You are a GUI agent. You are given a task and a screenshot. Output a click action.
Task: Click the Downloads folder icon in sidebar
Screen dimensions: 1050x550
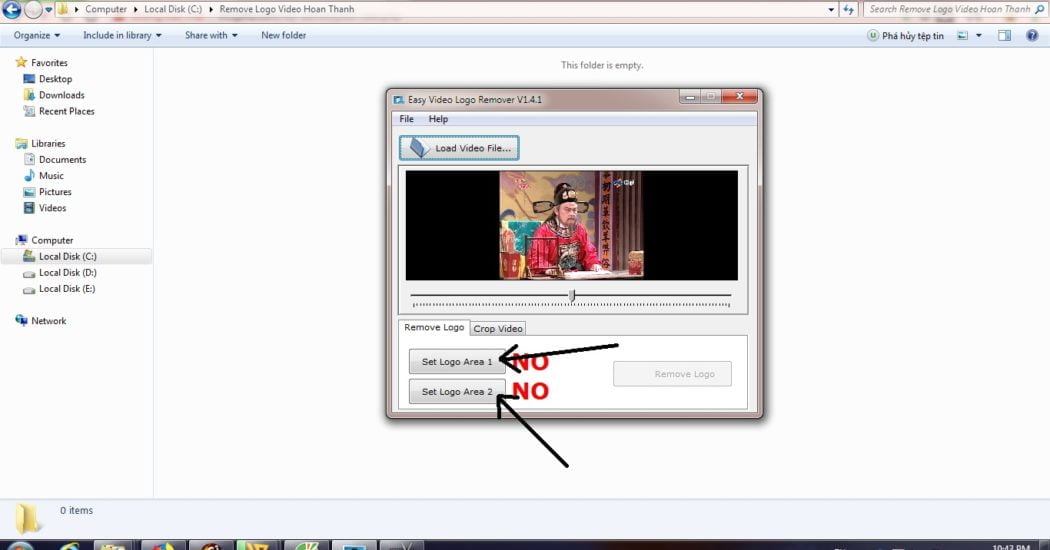tap(29, 95)
